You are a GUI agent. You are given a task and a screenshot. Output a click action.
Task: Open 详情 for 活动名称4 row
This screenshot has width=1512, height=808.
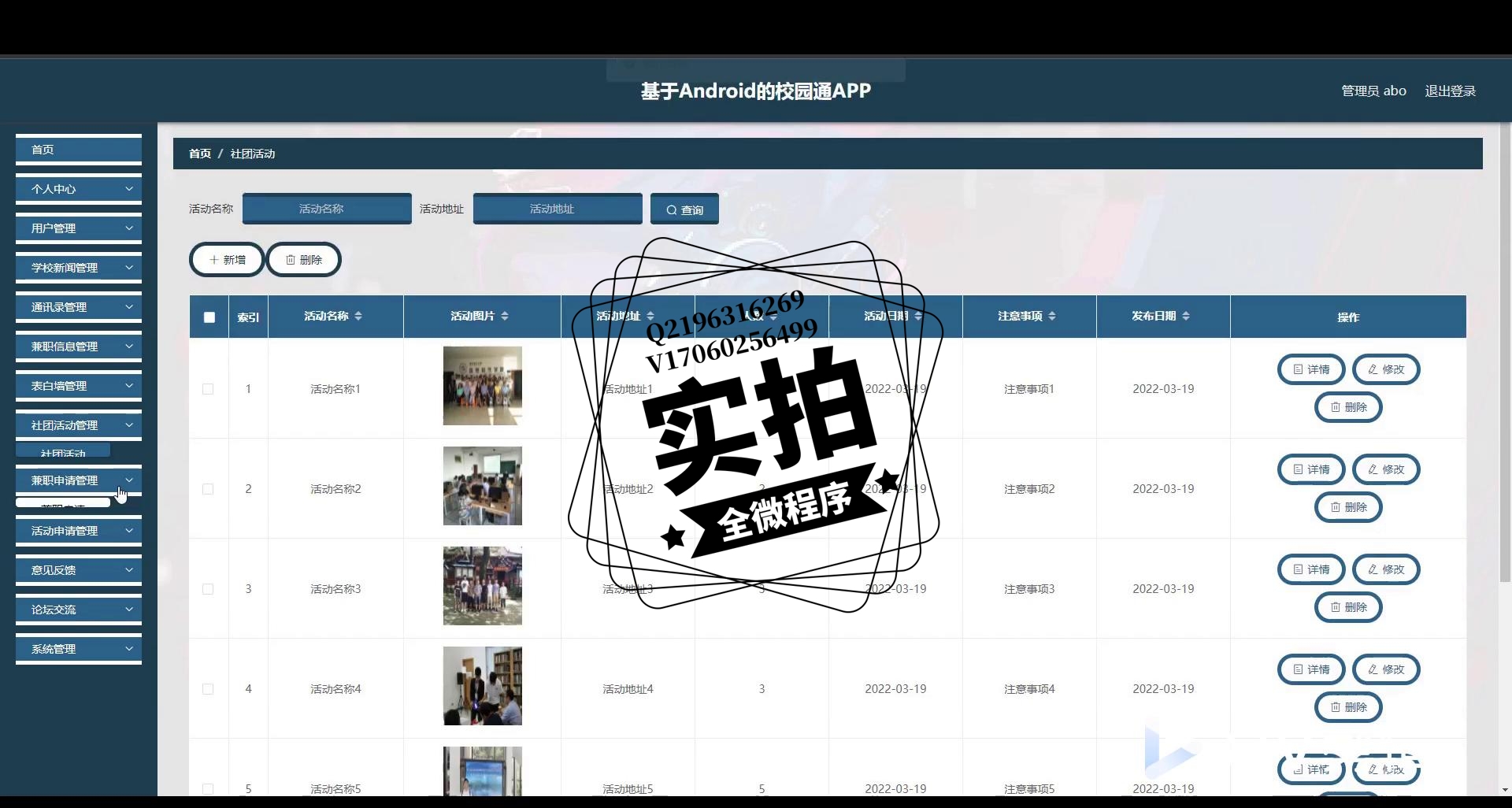[1311, 669]
